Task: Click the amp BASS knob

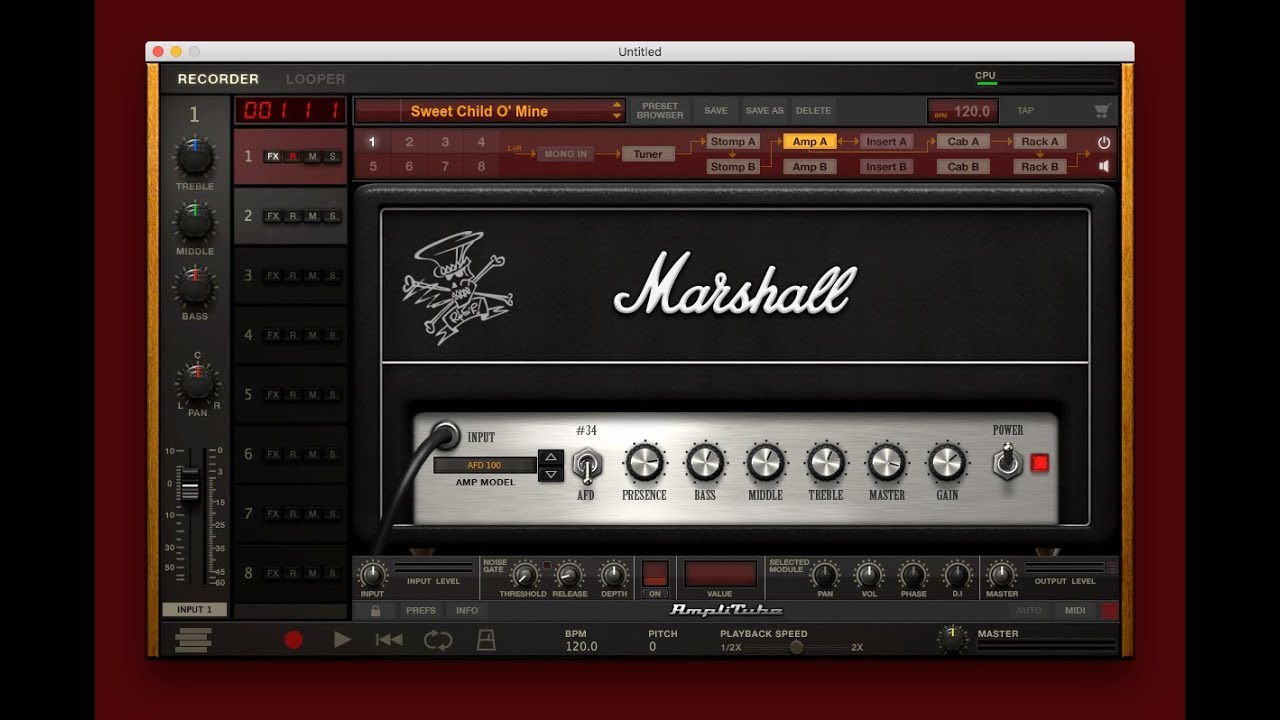Action: (705, 463)
